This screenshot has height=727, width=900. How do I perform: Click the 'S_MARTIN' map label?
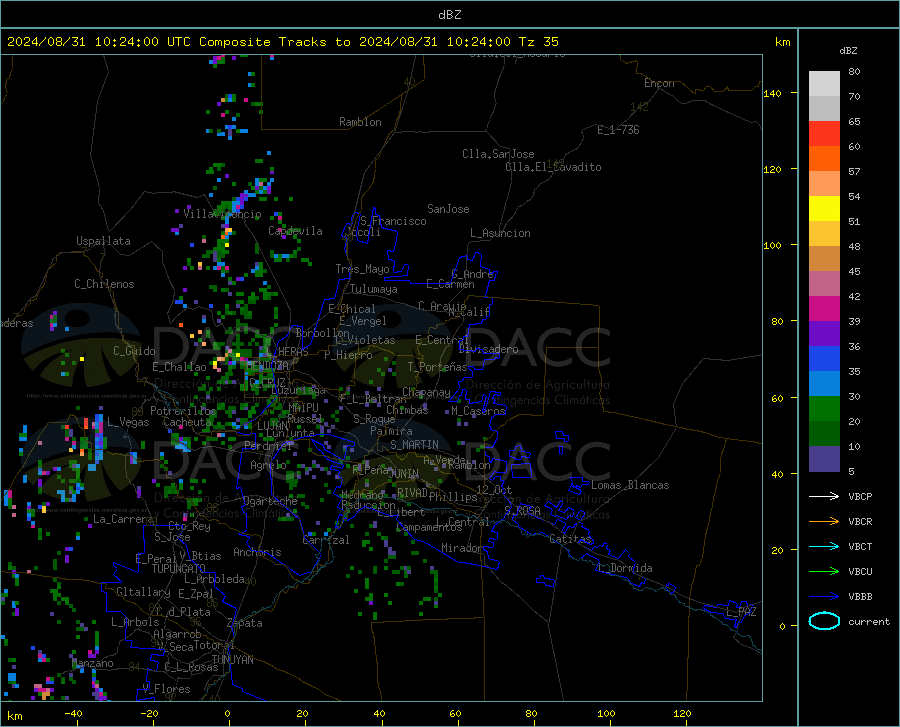pyautogui.click(x=414, y=445)
